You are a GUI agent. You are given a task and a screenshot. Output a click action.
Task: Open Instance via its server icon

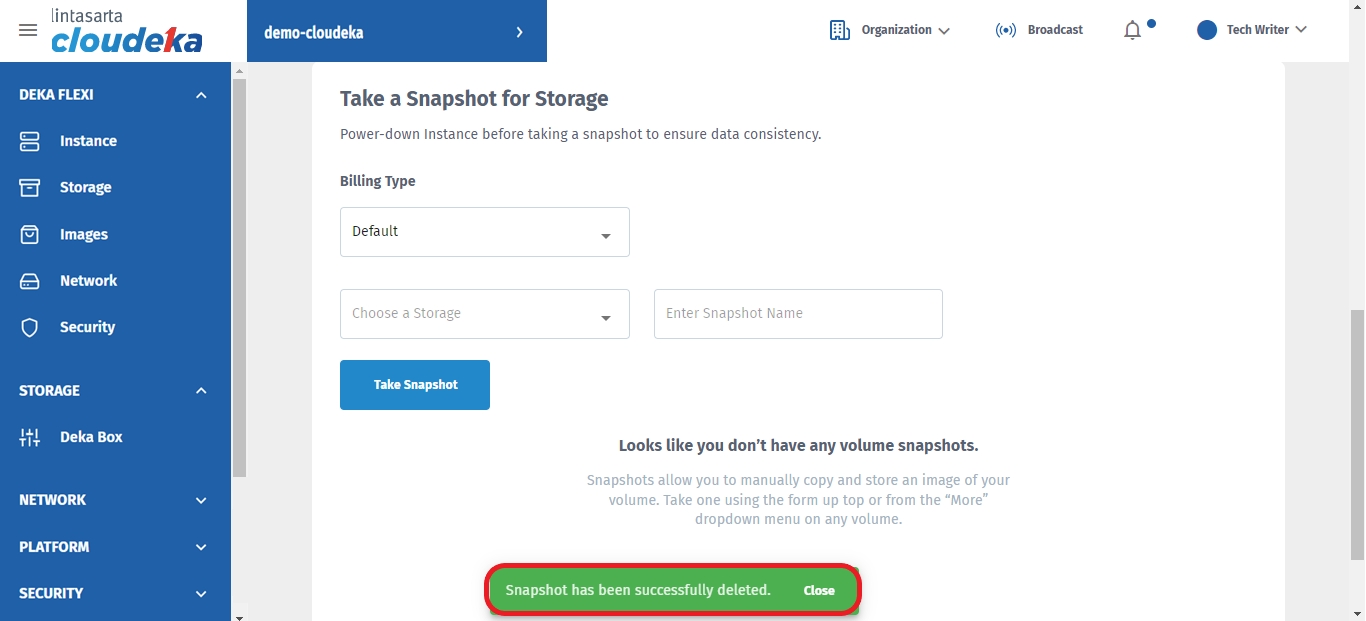click(30, 141)
